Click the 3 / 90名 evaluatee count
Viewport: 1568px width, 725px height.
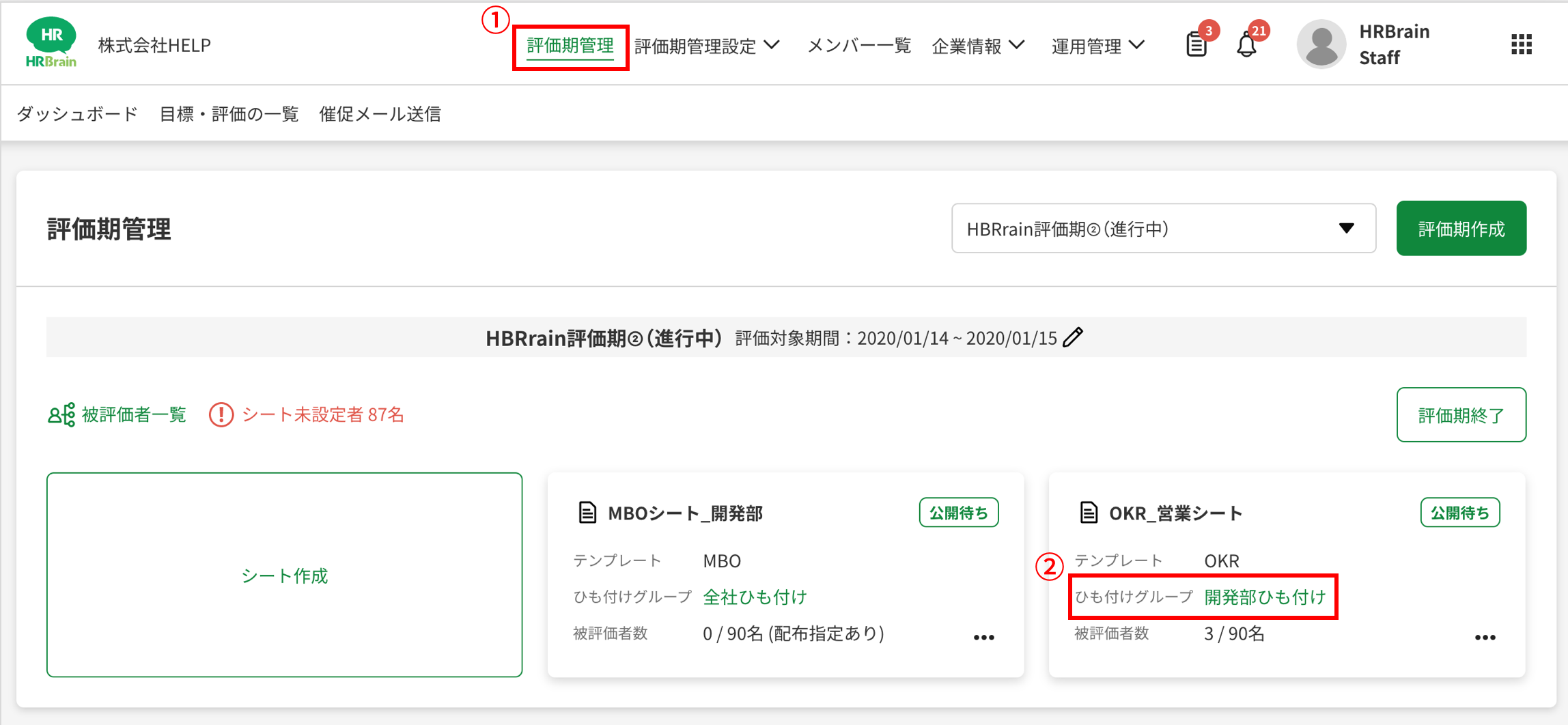coord(1234,634)
